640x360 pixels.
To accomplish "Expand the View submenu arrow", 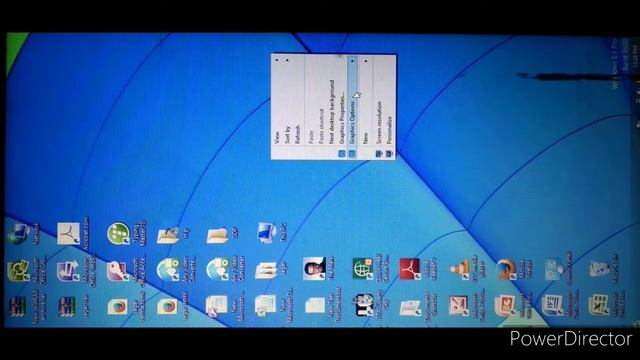I will pyautogui.click(x=277, y=60).
